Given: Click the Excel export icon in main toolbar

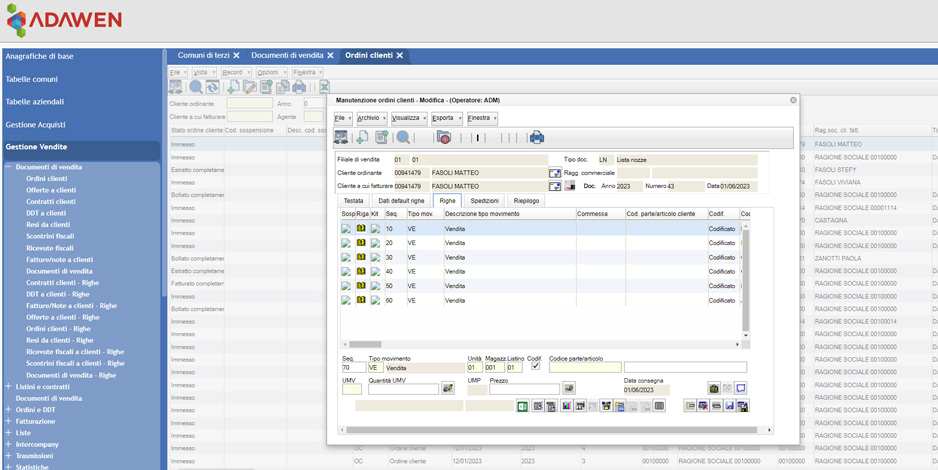Looking at the screenshot, I should click(324, 88).
